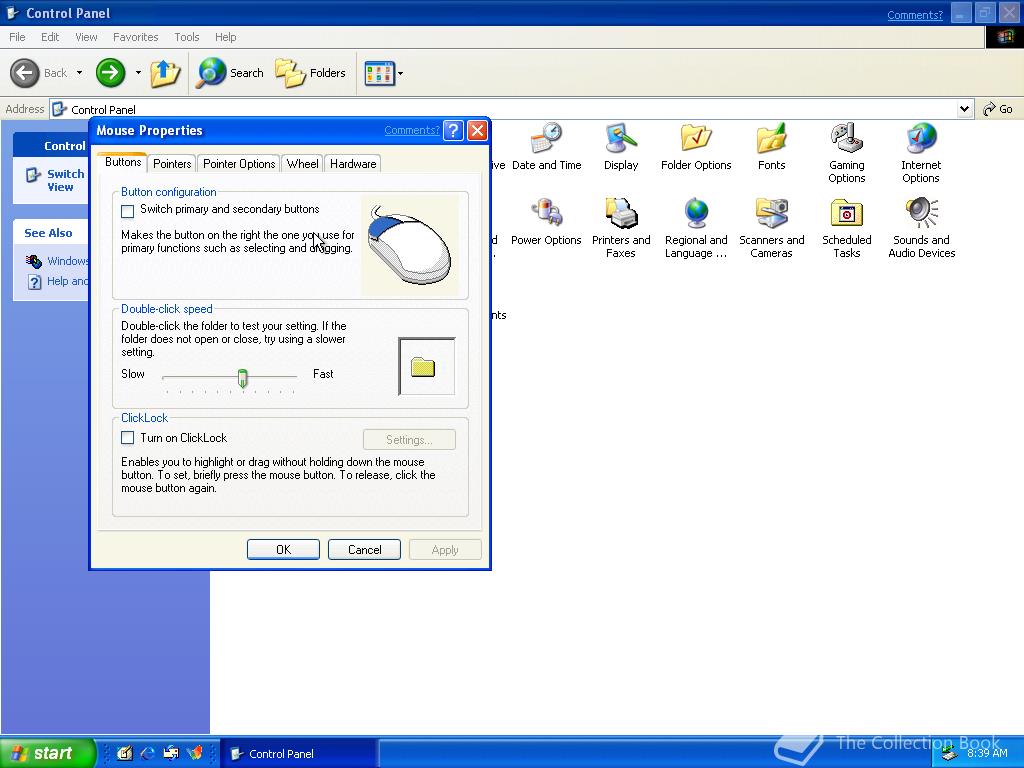The width and height of the screenshot is (1024, 768).
Task: Click Cancel in Mouse Properties
Action: click(364, 550)
